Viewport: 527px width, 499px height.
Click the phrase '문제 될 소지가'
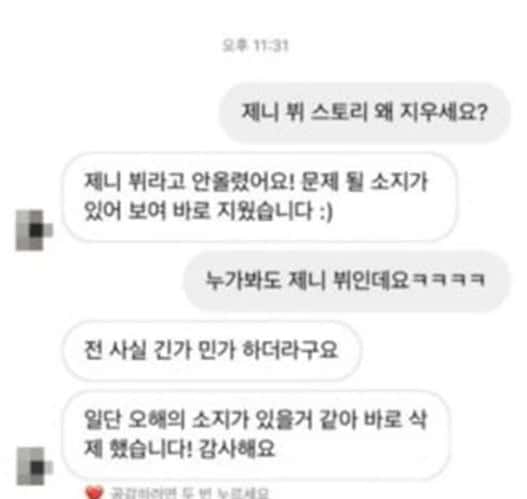point(364,182)
